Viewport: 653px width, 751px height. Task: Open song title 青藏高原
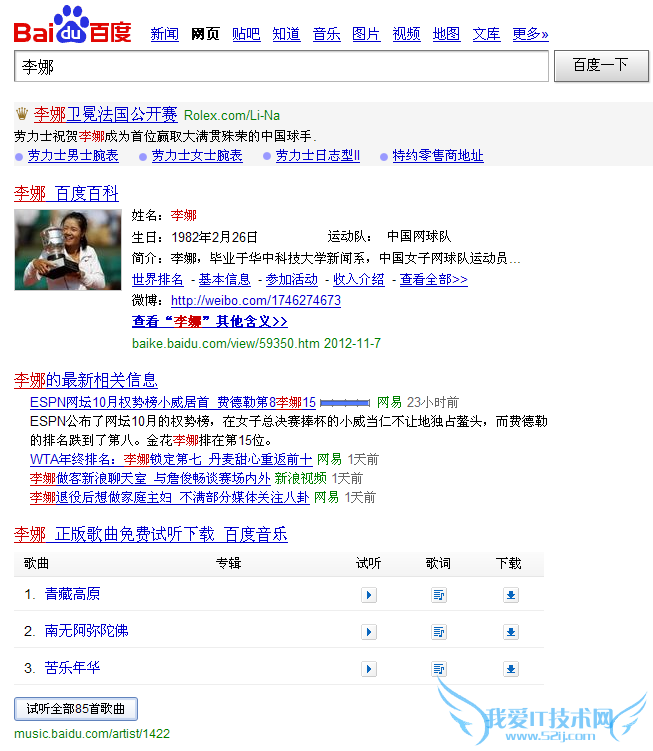coord(72,594)
